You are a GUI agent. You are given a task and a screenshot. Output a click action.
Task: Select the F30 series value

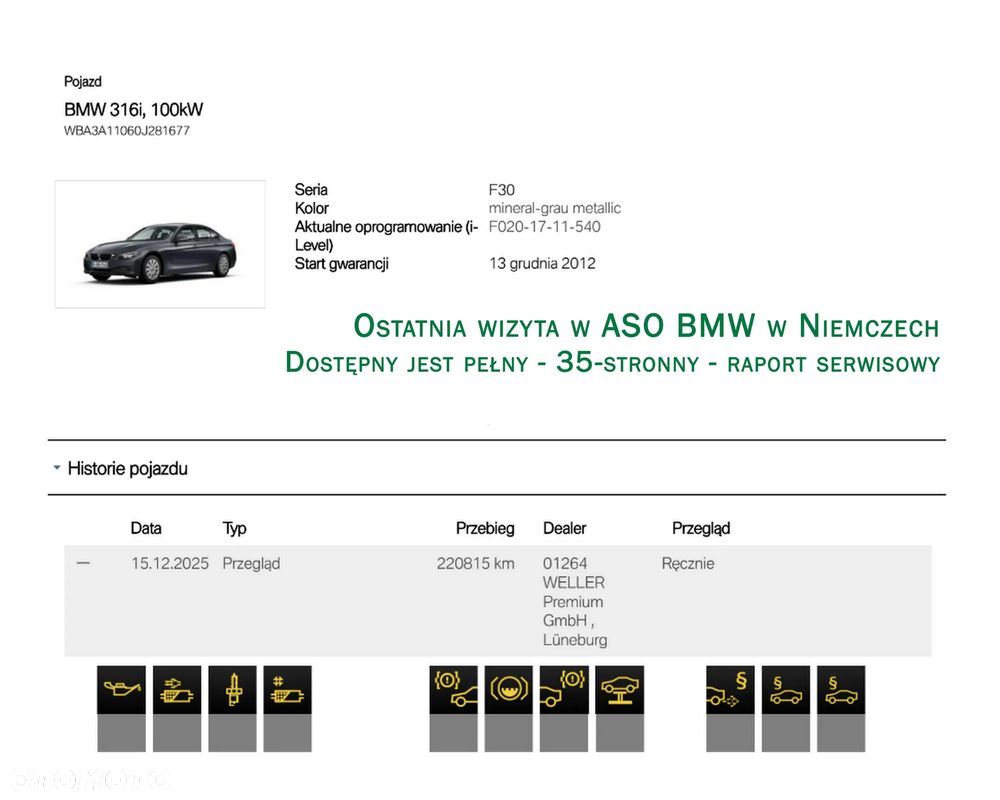point(502,190)
